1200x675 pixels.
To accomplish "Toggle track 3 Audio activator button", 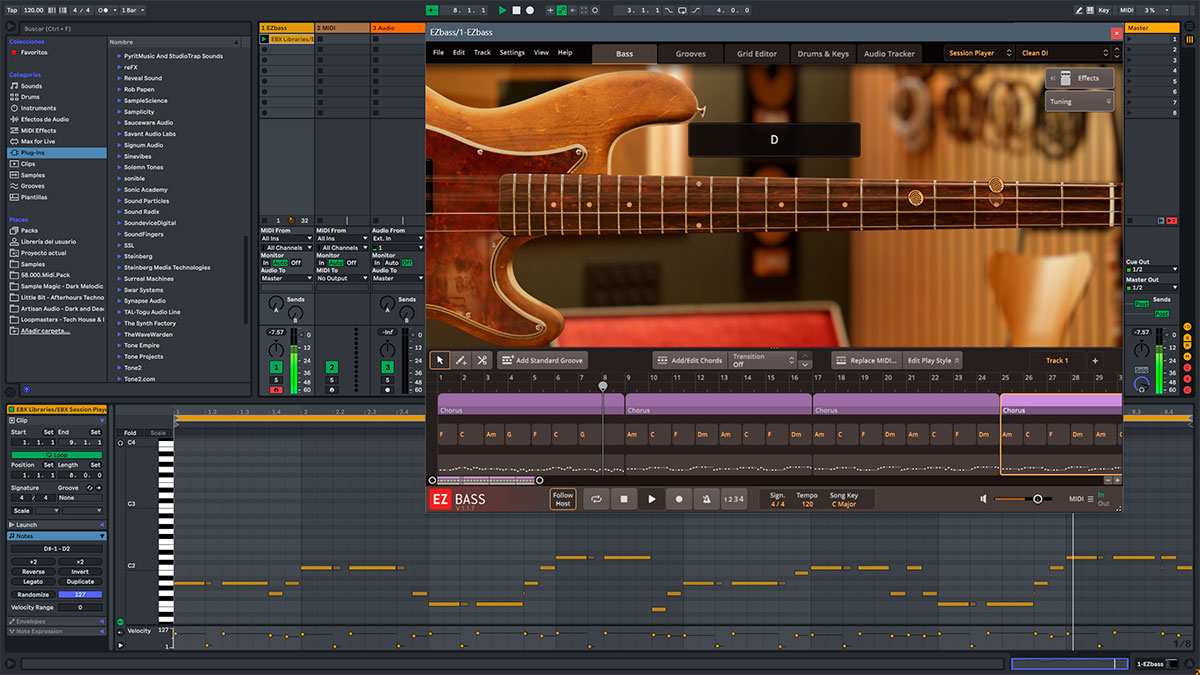I will point(387,368).
